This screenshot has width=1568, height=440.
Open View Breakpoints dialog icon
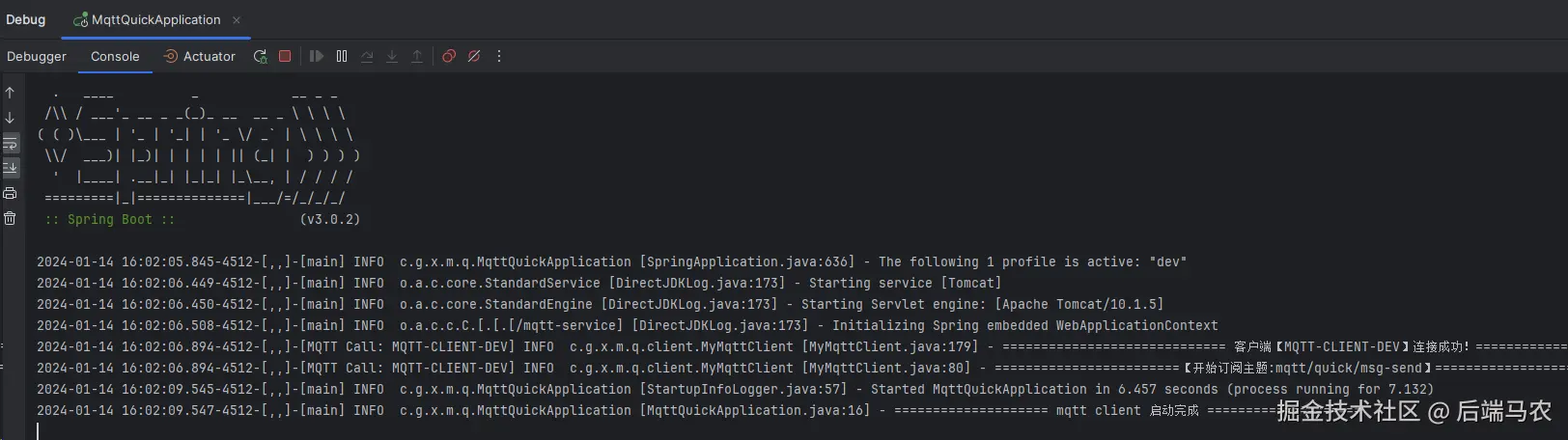449,57
